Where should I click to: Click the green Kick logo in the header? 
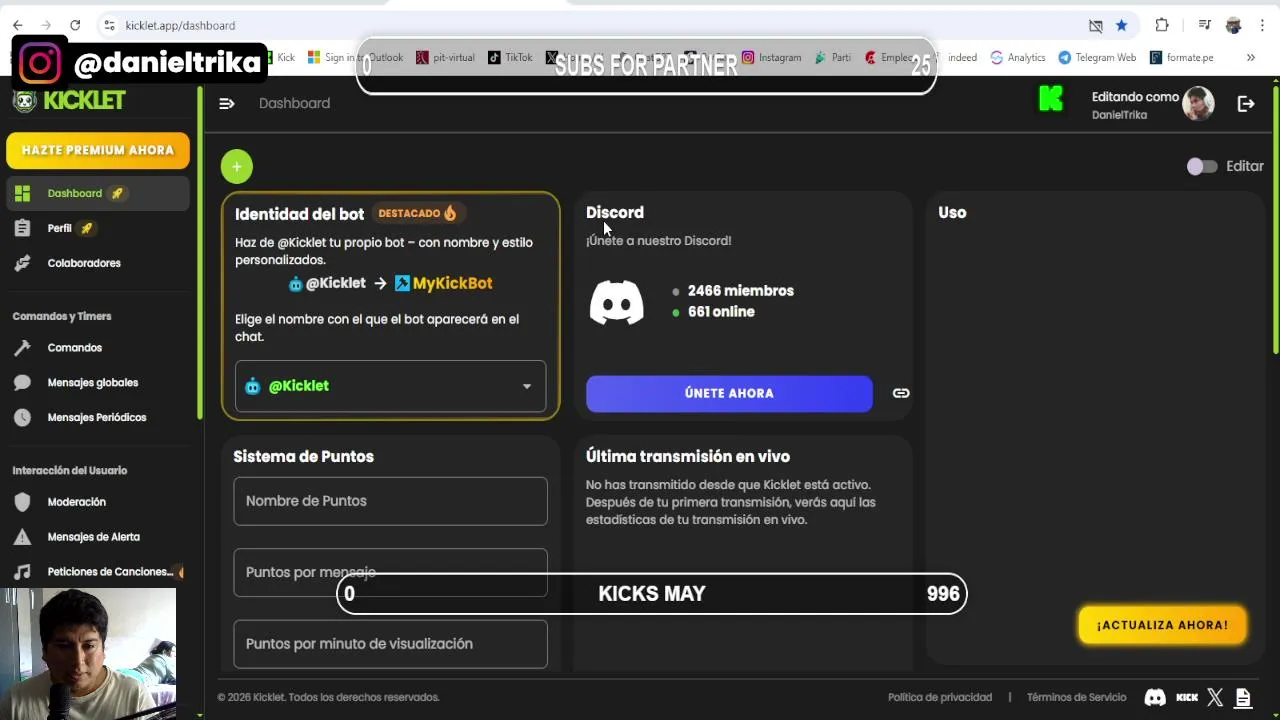(1051, 98)
